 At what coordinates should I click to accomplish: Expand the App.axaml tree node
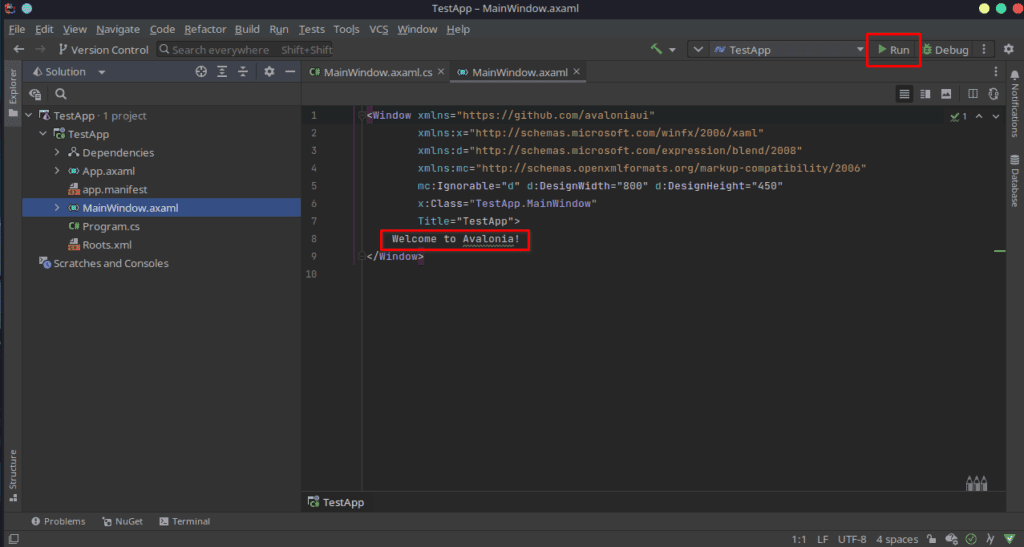57,171
